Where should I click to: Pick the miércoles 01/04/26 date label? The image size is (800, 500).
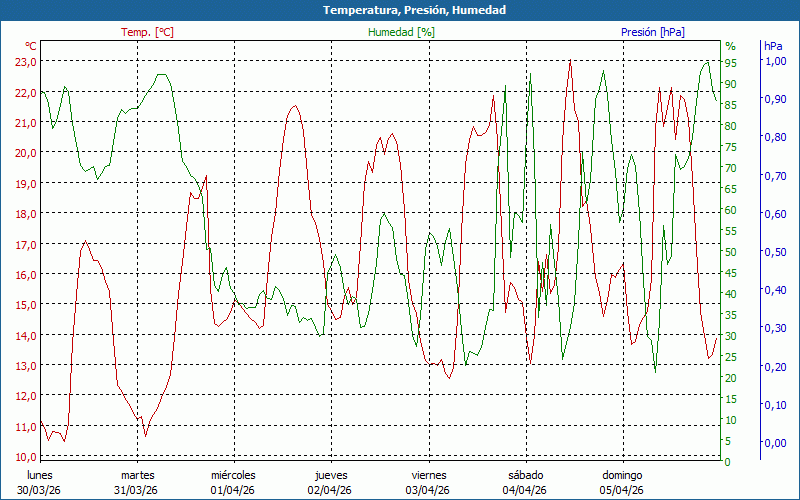(234, 482)
